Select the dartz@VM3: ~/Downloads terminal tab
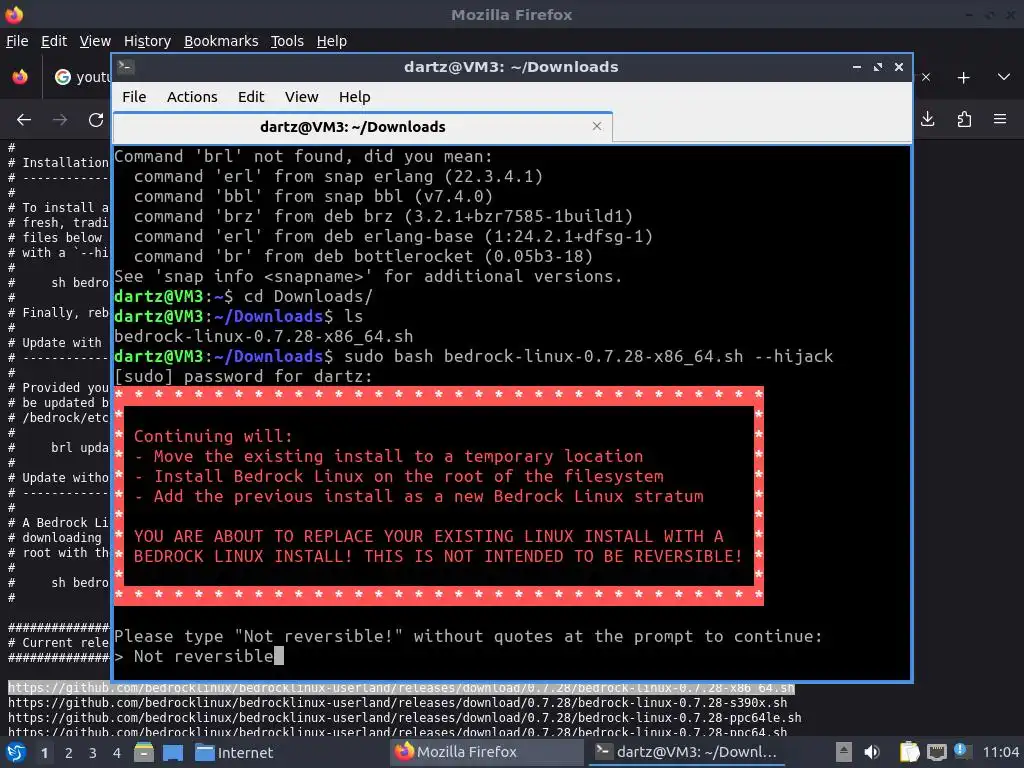The height and width of the screenshot is (768, 1024). 362,127
